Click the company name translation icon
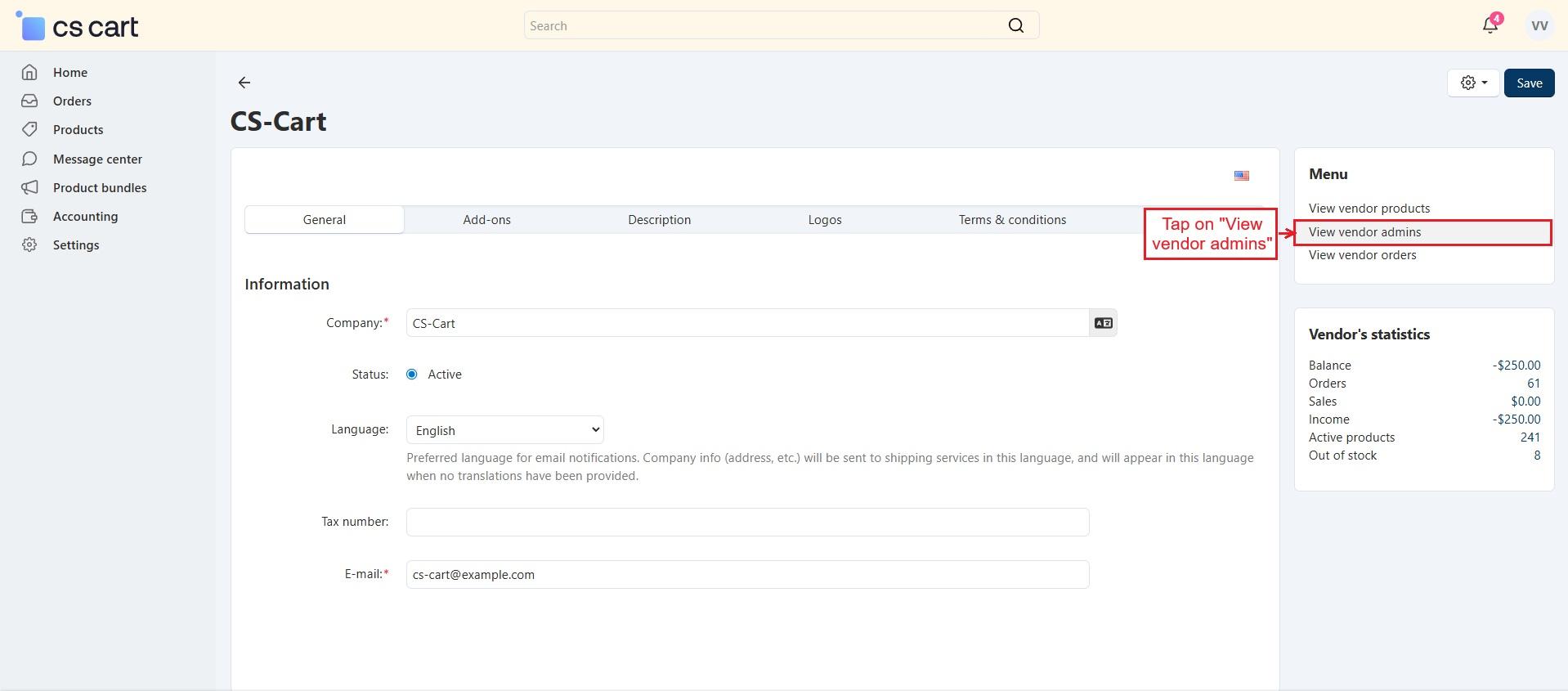The height and width of the screenshot is (691, 1568). [x=1103, y=323]
